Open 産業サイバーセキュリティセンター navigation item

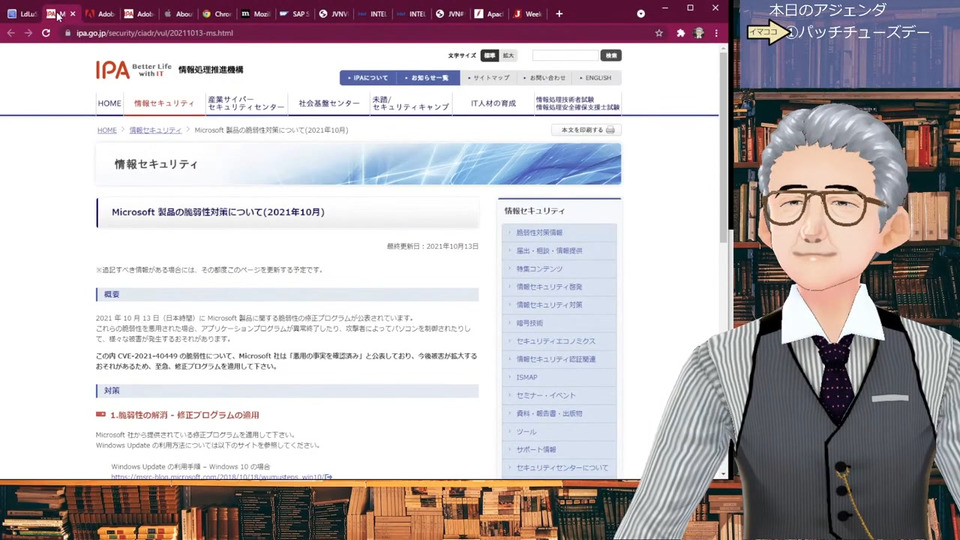click(x=246, y=103)
